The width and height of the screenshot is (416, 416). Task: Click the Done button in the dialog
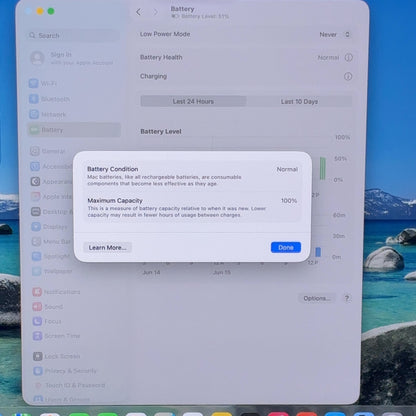click(286, 247)
